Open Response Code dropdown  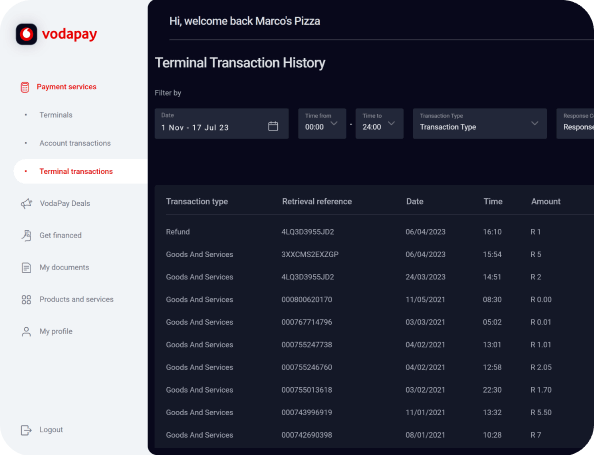[575, 123]
